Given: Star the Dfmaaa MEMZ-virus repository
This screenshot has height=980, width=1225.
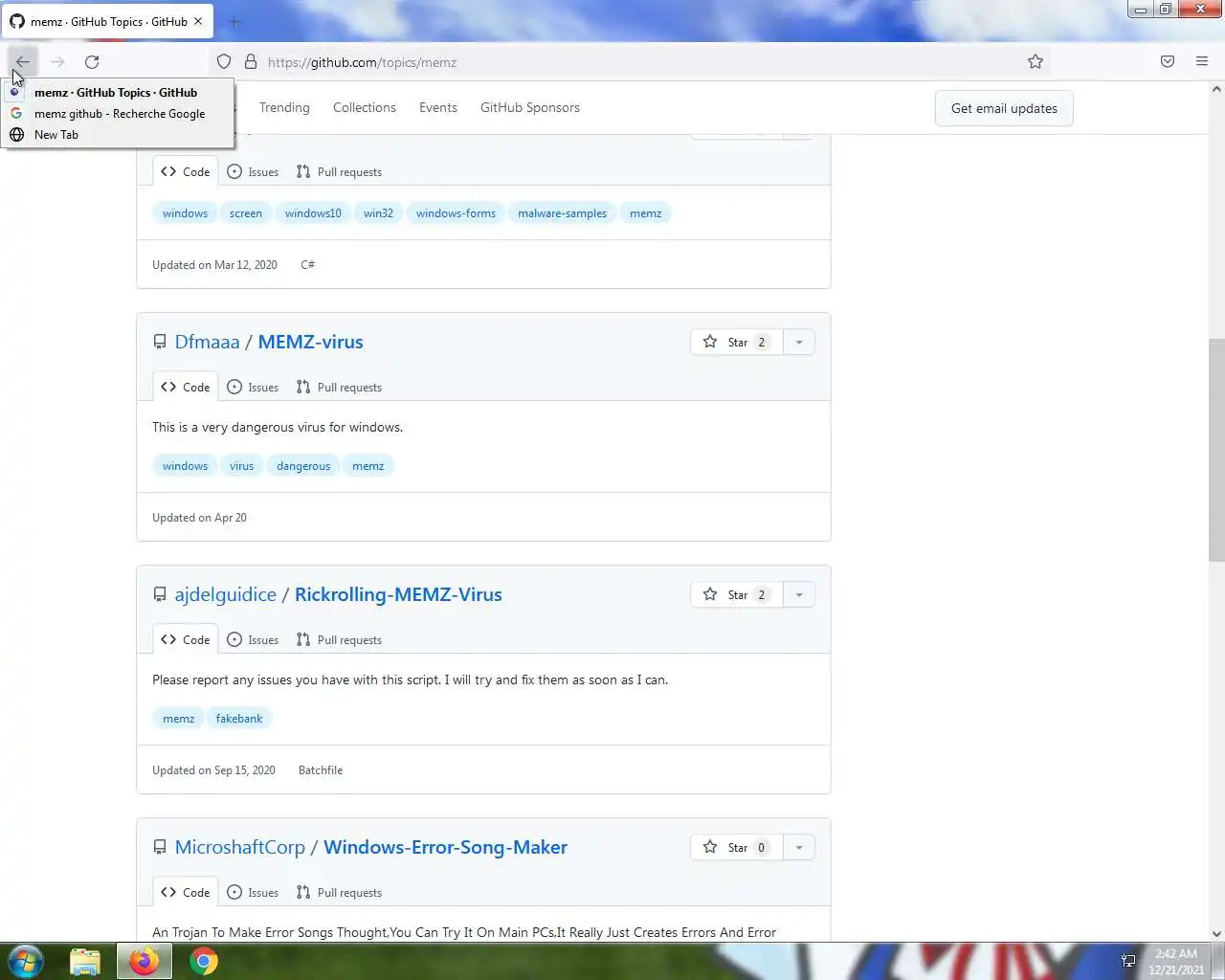Looking at the screenshot, I should [737, 343].
